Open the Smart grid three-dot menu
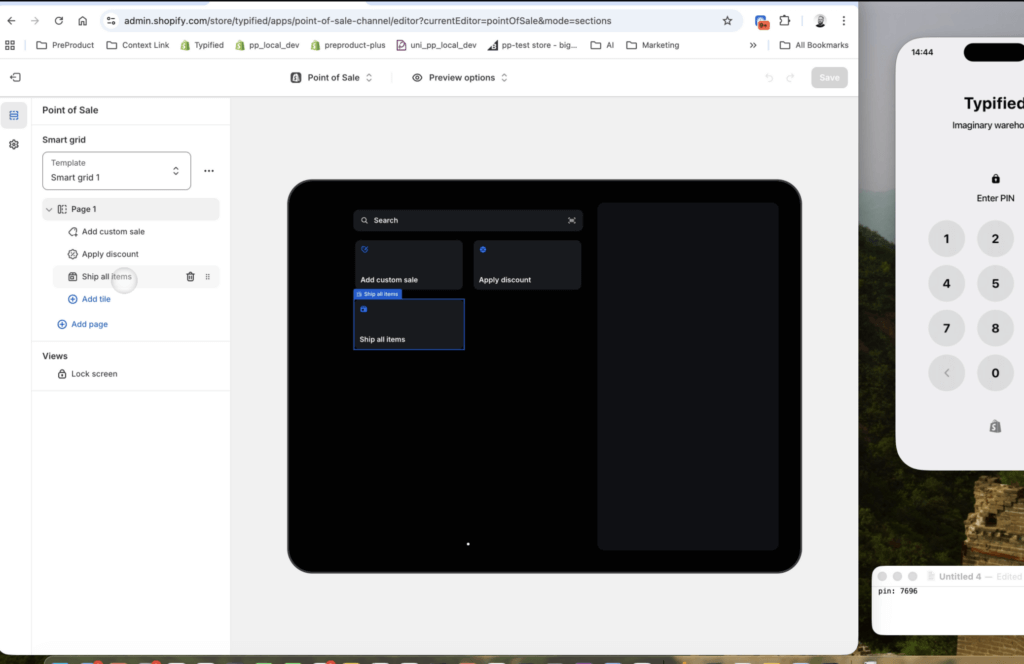This screenshot has height=664, width=1024. click(x=209, y=171)
